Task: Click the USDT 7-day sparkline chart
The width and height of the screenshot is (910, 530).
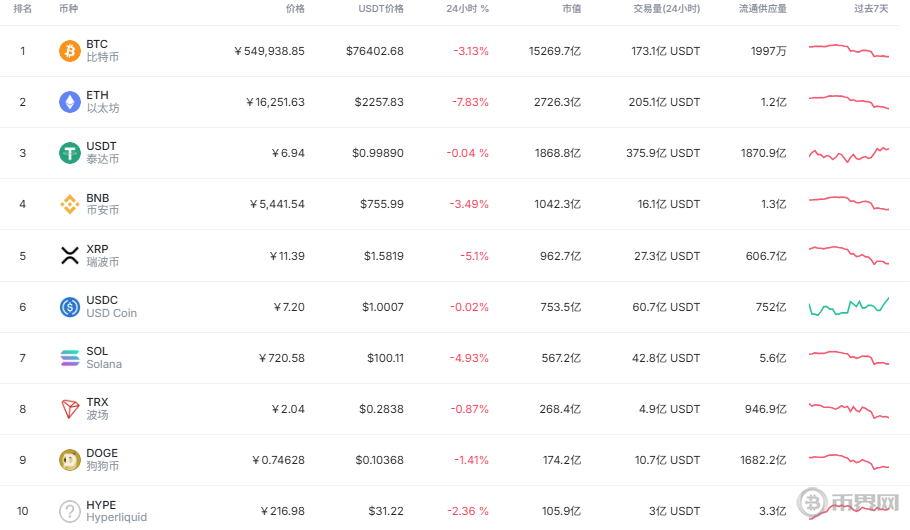Action: (848, 154)
